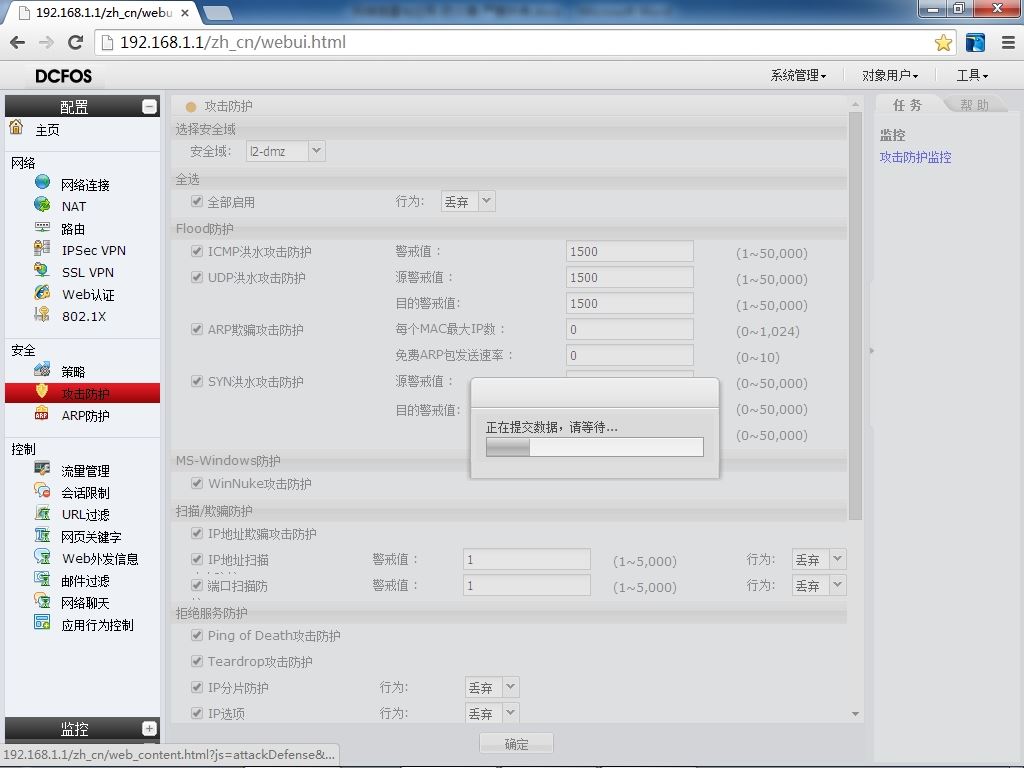Toggle IP地址欺骗攻击防护 checkbox
The image size is (1024, 768).
click(197, 533)
